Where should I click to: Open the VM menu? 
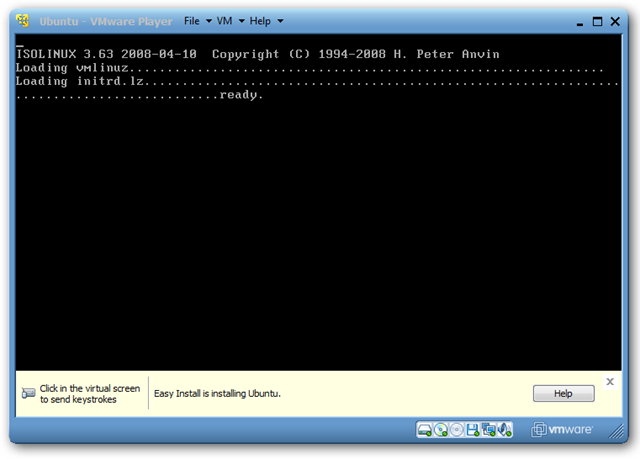point(224,21)
